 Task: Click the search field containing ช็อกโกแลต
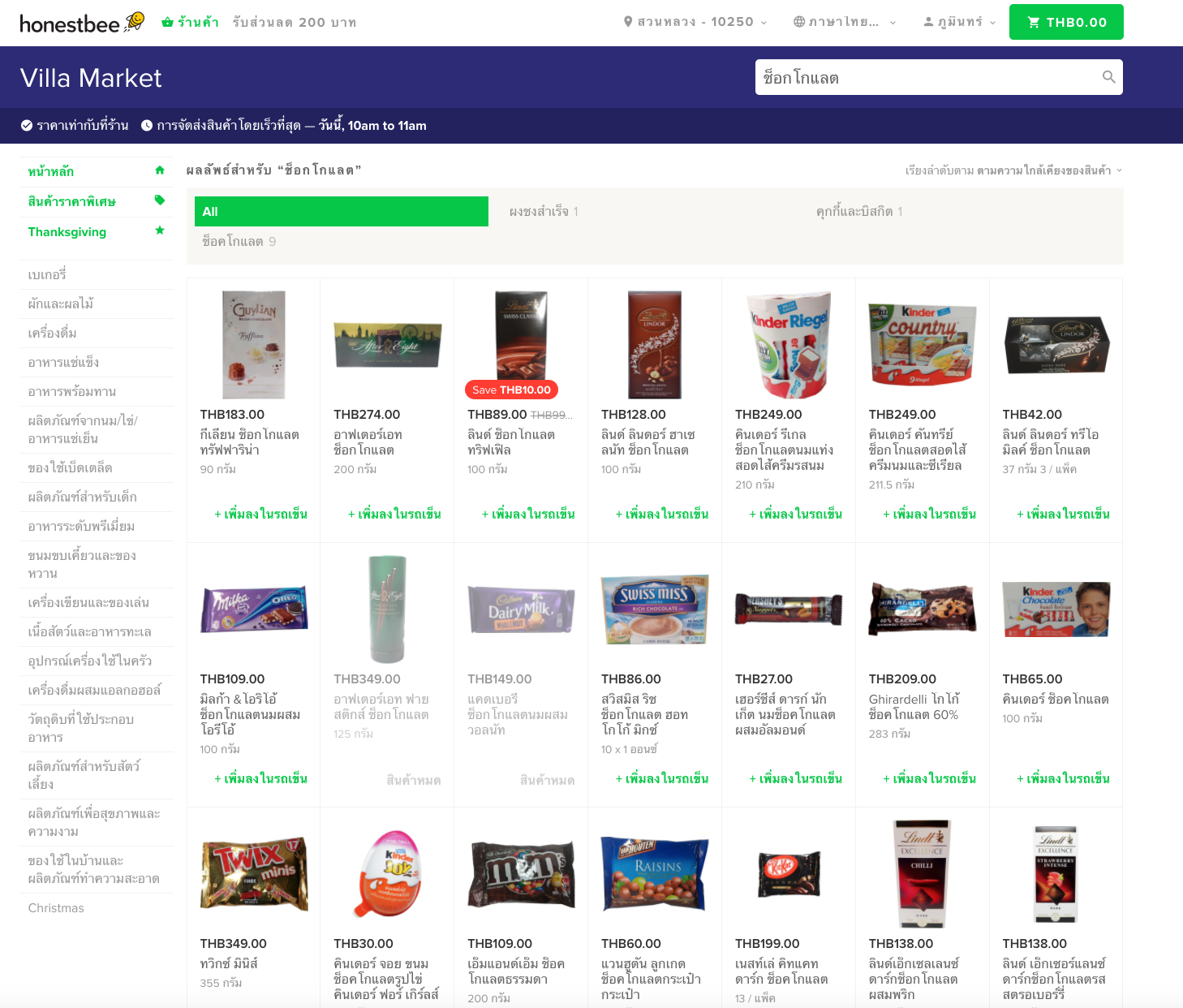pos(925,77)
